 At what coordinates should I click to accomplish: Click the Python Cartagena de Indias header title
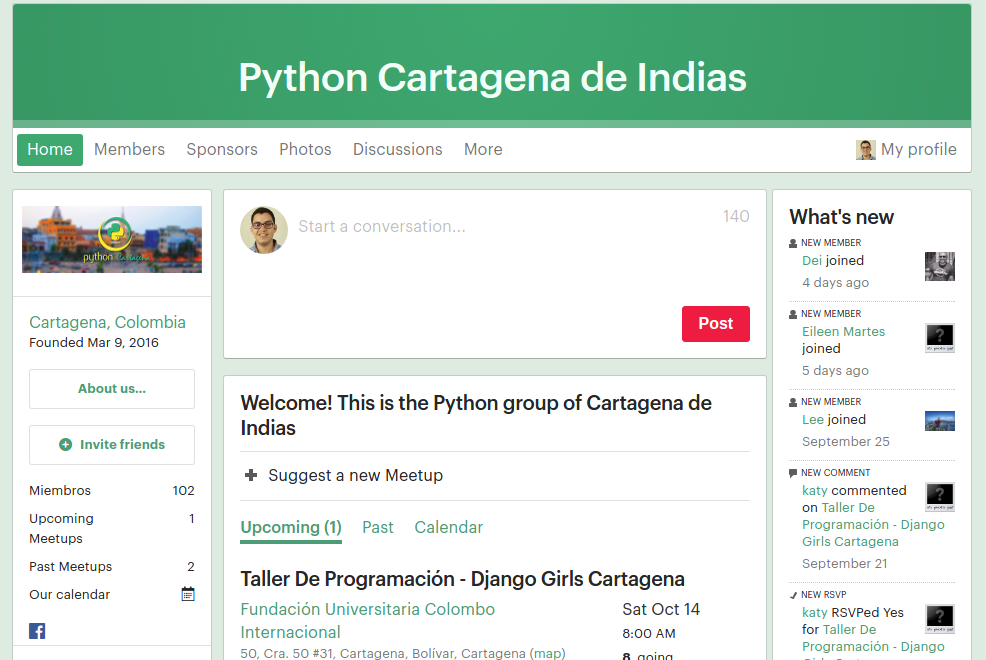(x=492, y=77)
